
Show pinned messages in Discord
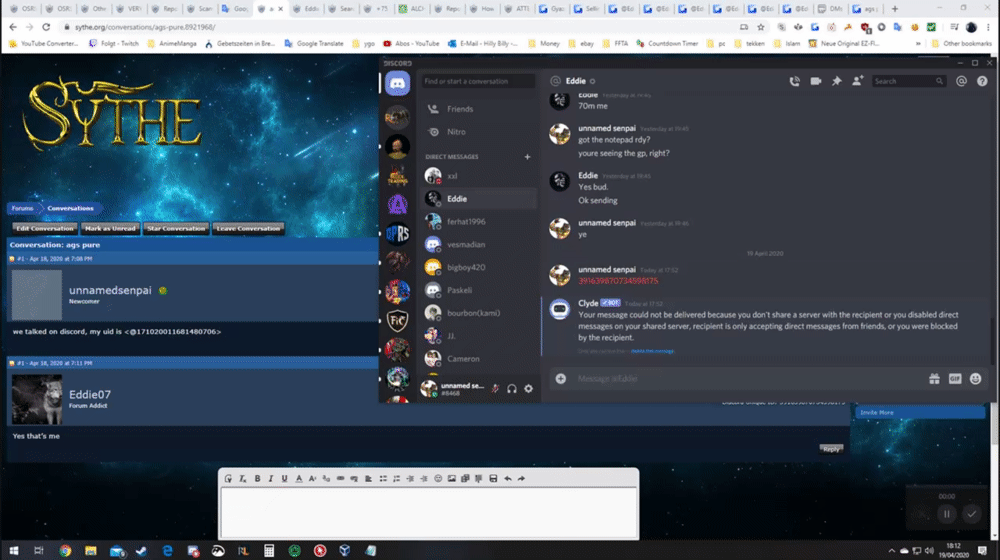point(837,81)
